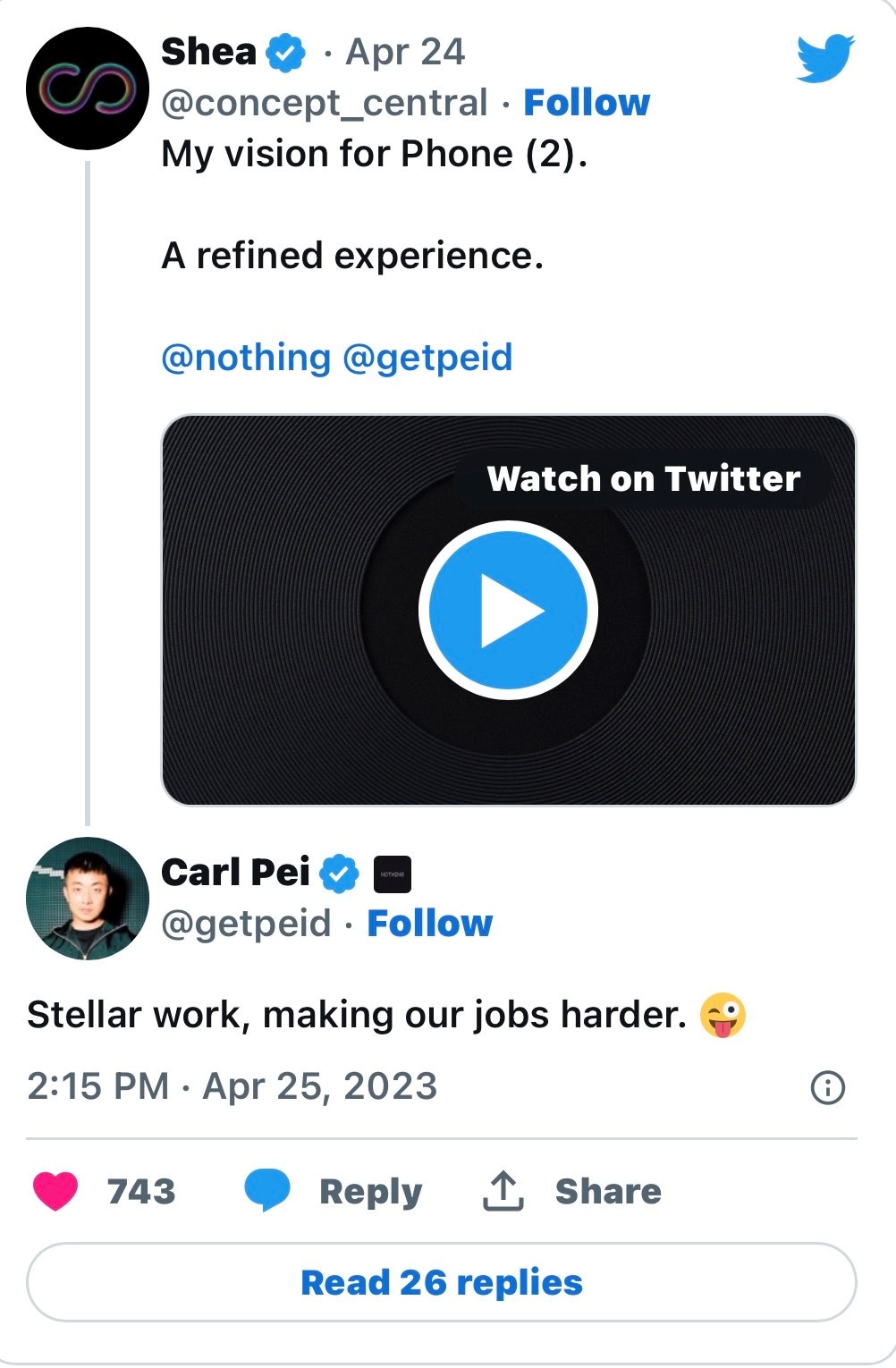Open tweet info circle icon
Viewport: 896px width, 1368px height.
point(827,1087)
